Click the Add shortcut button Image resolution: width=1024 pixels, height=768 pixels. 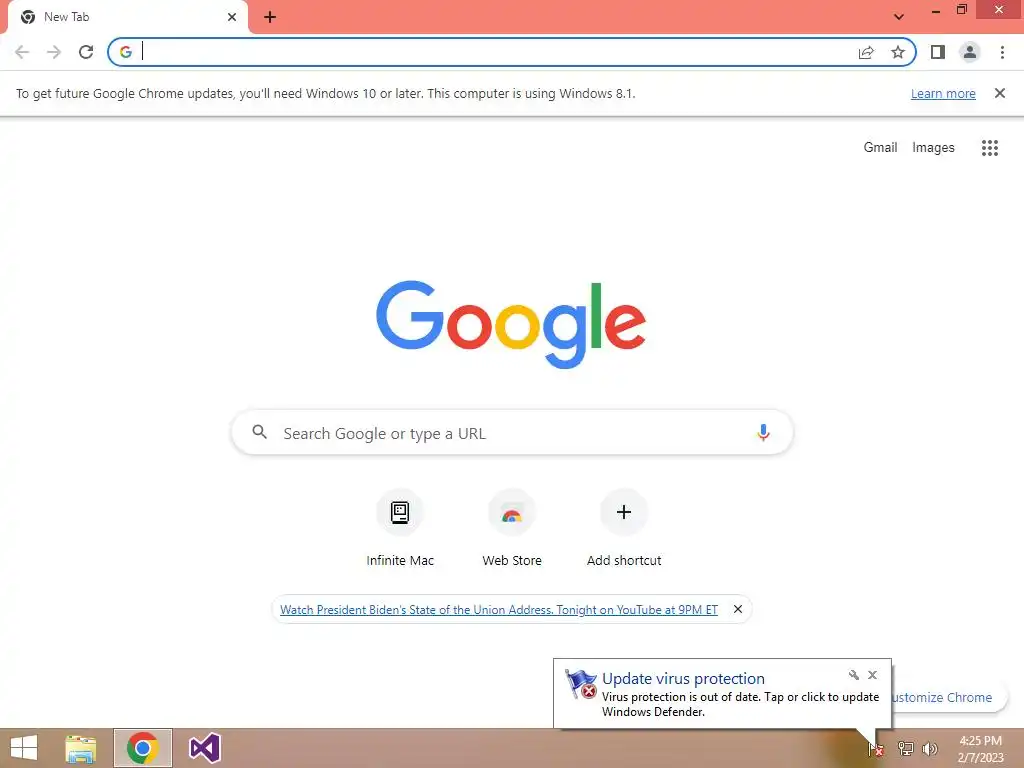[x=624, y=528]
